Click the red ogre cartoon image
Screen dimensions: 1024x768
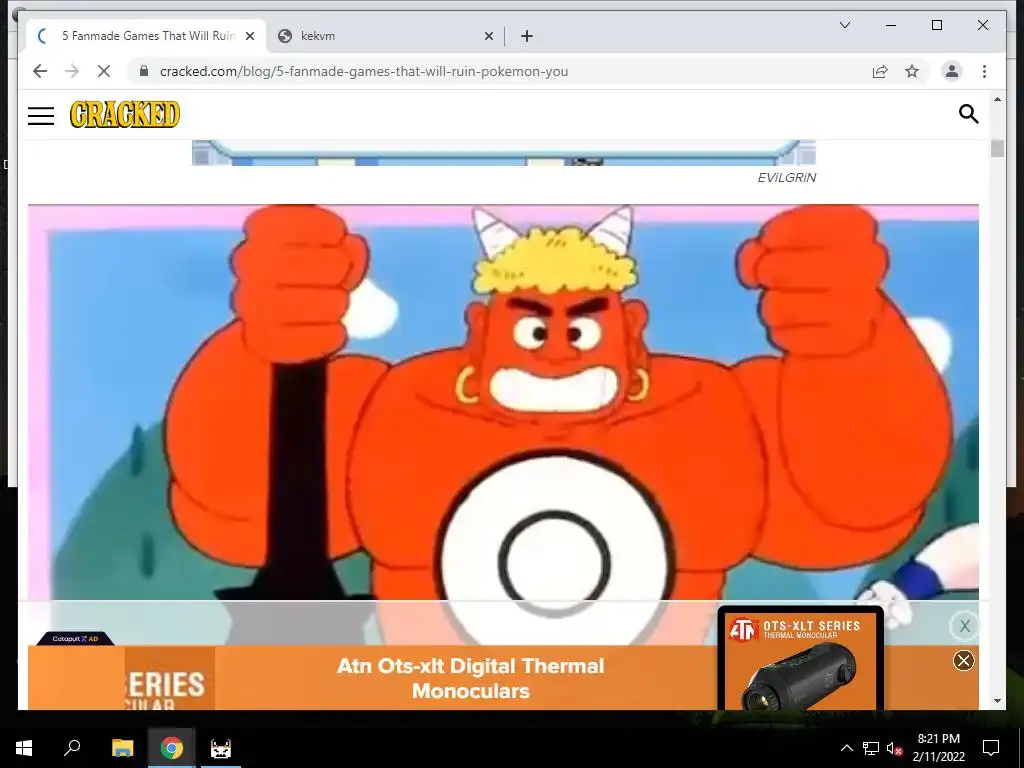point(503,402)
